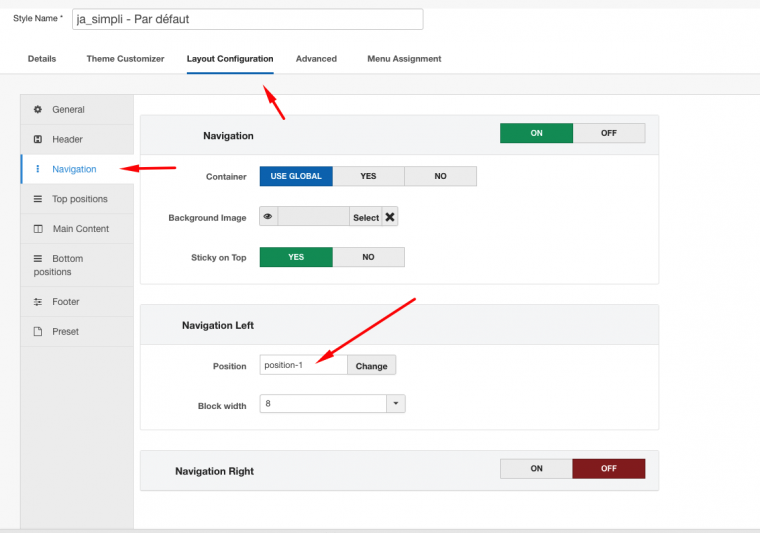
Task: Open the Block width dropdown arrow
Action: [396, 404]
